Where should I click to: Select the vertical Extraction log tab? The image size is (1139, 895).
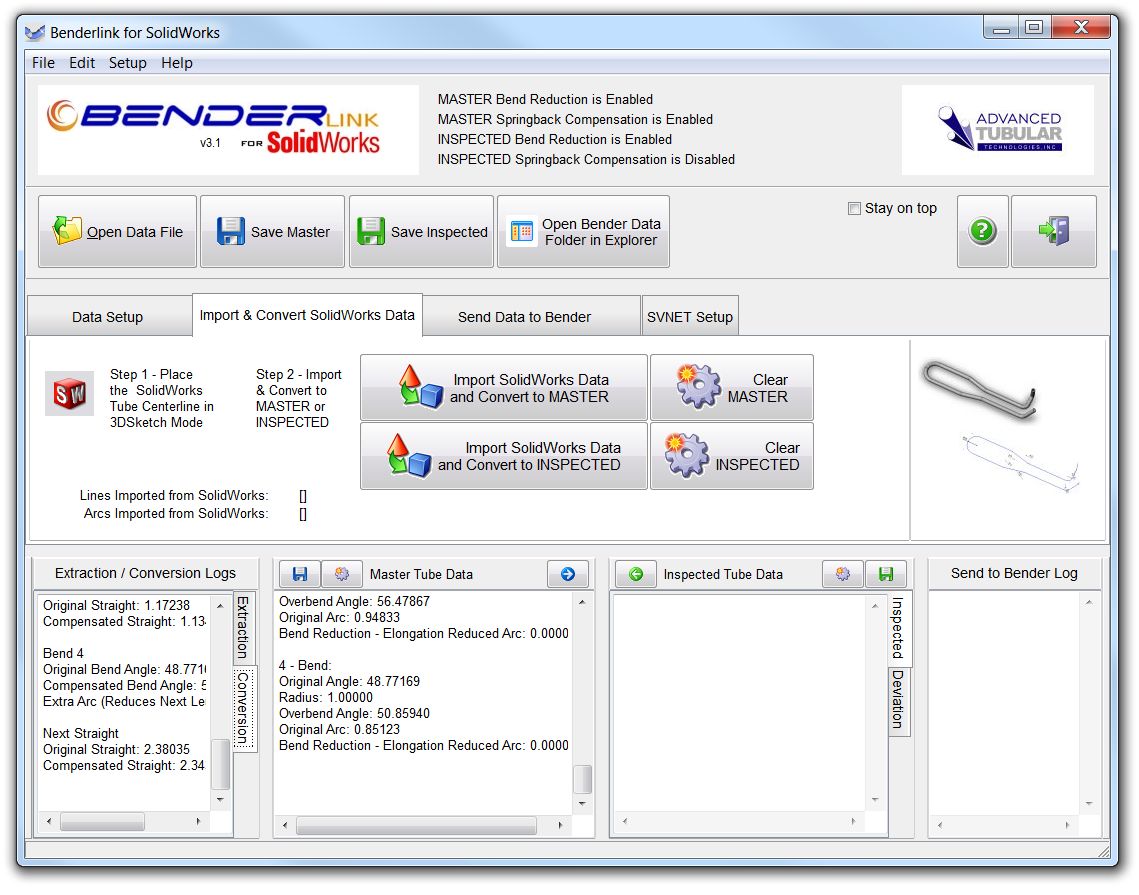242,627
